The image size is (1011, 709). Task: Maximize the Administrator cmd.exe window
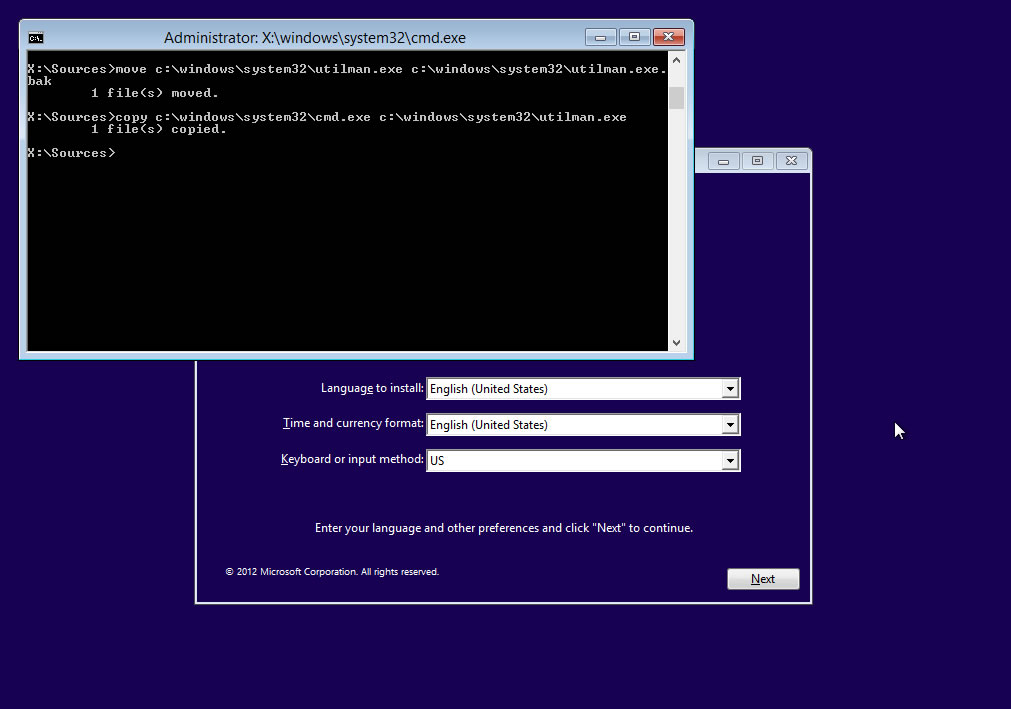click(x=634, y=36)
